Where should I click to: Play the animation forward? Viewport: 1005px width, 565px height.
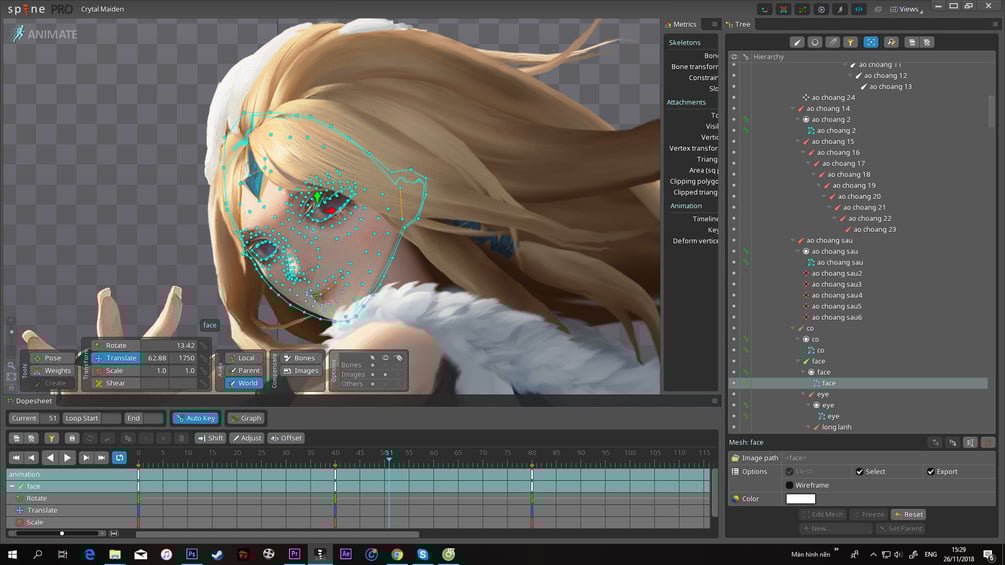67,457
